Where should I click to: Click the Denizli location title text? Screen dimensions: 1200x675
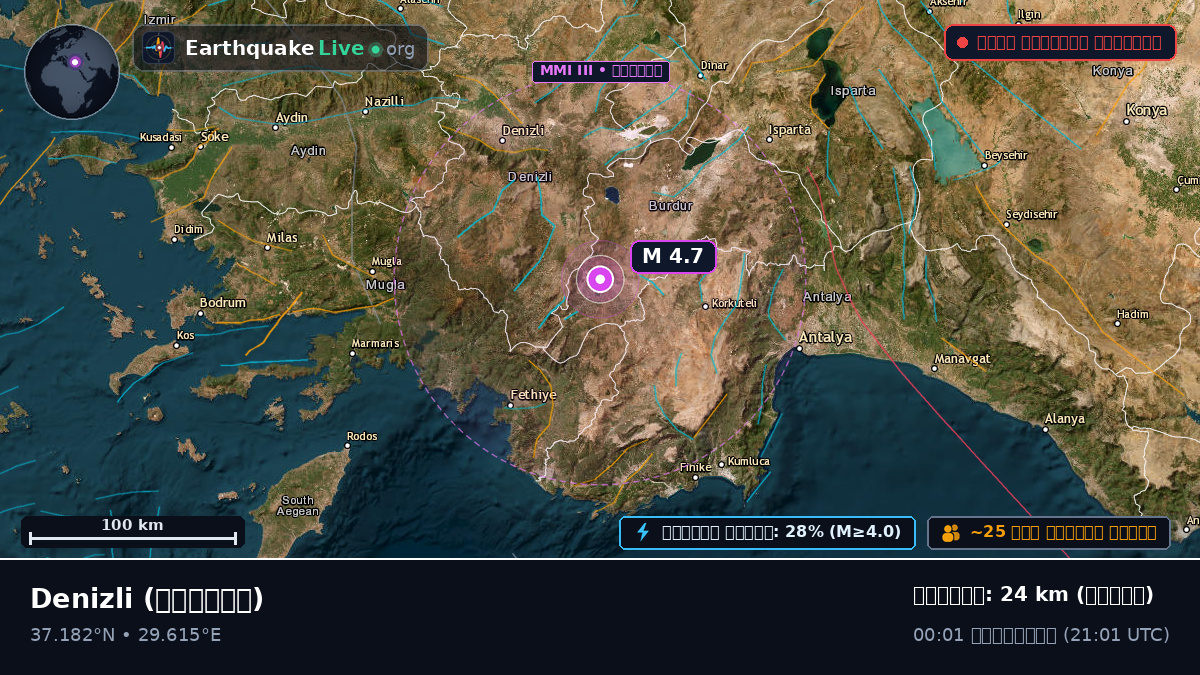coord(147,598)
